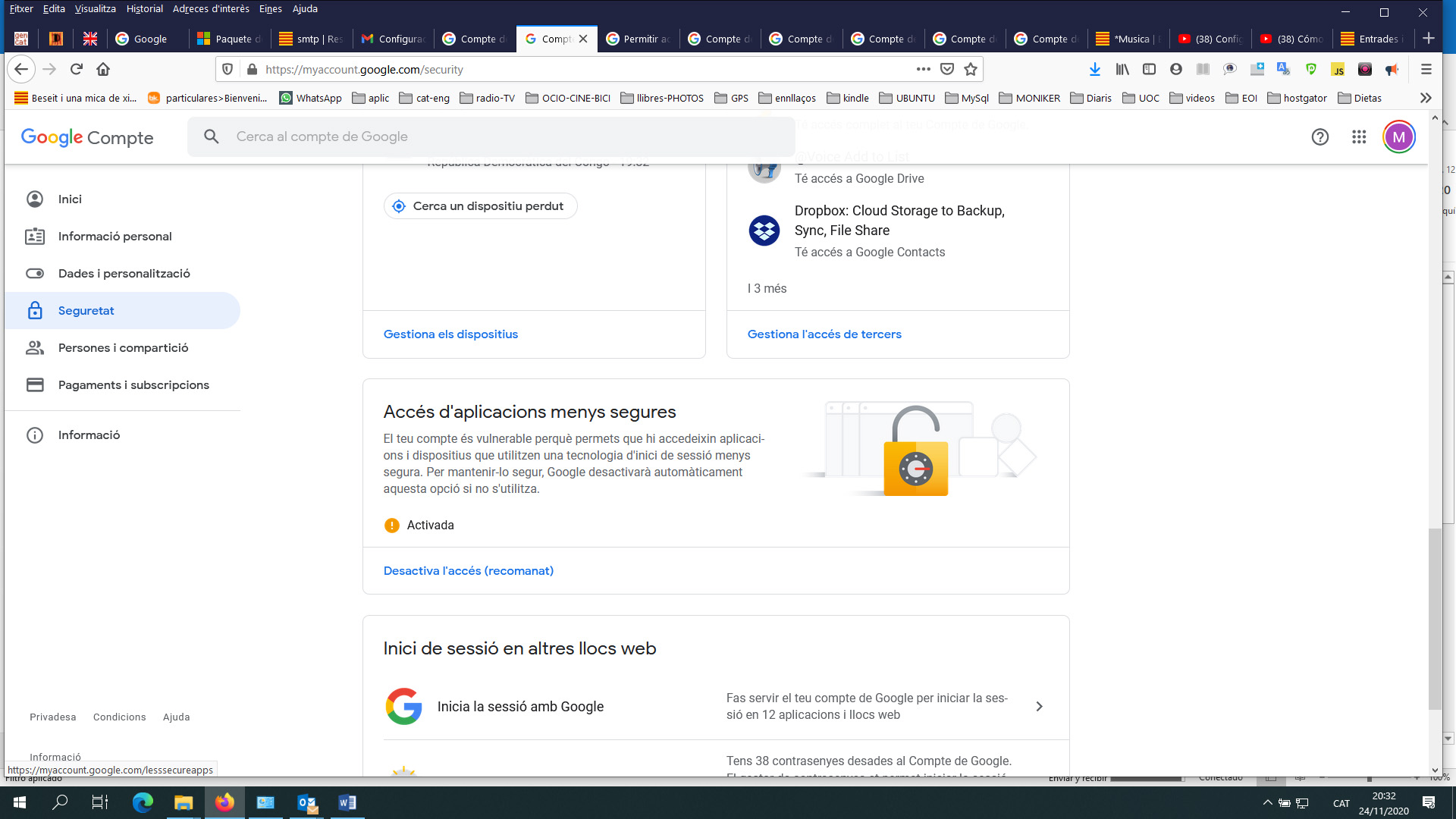
Task: Open the Google apps grid icon
Action: (1358, 137)
